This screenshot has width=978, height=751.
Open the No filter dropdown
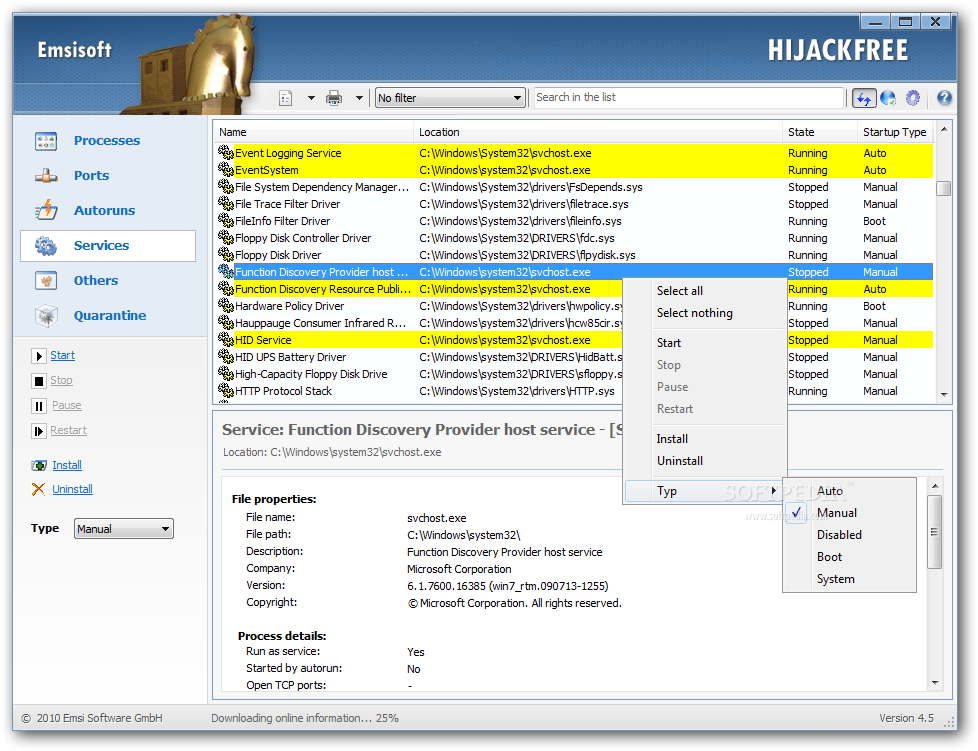point(450,98)
